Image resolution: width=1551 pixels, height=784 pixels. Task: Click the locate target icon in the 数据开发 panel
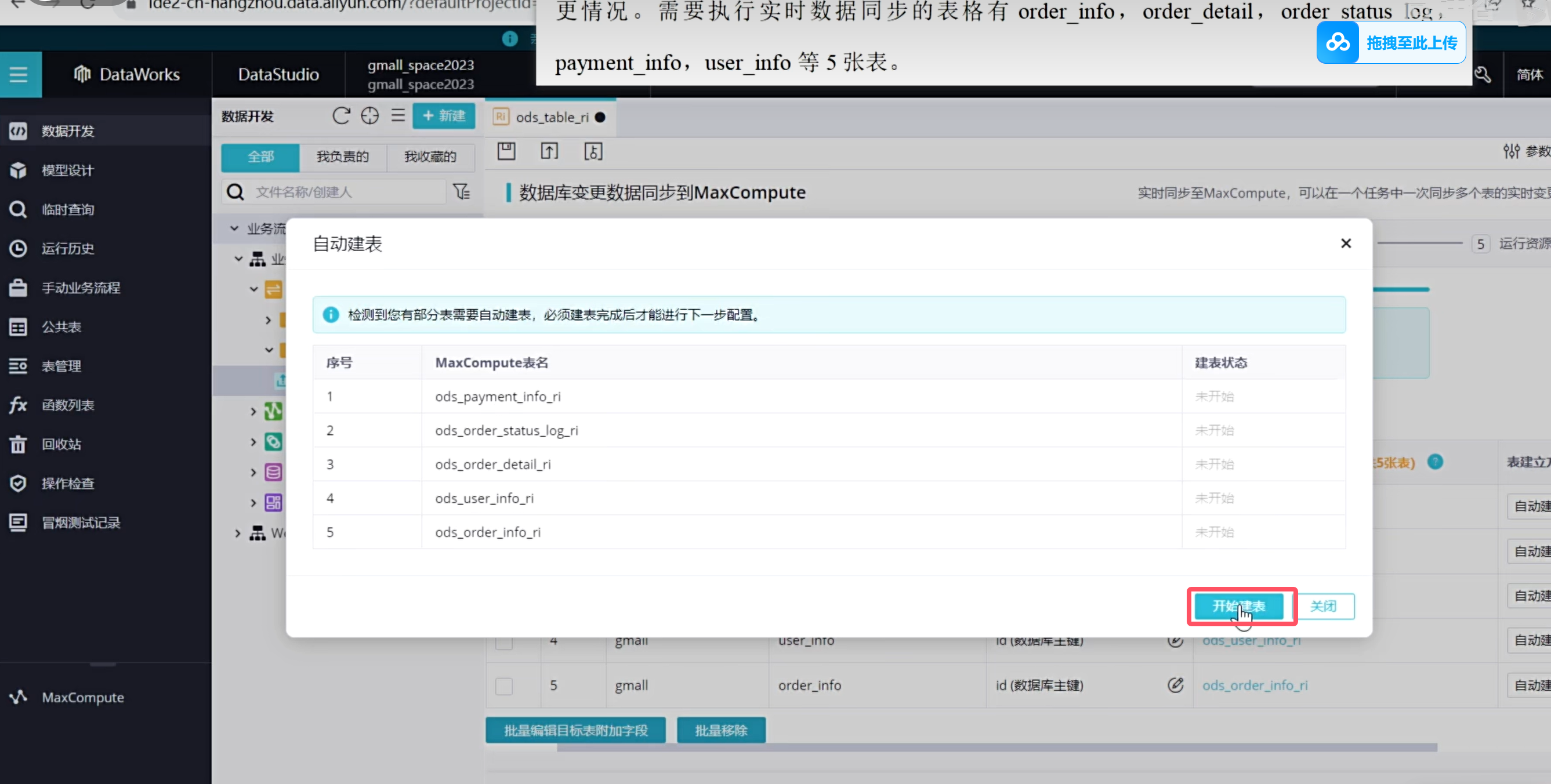point(369,115)
